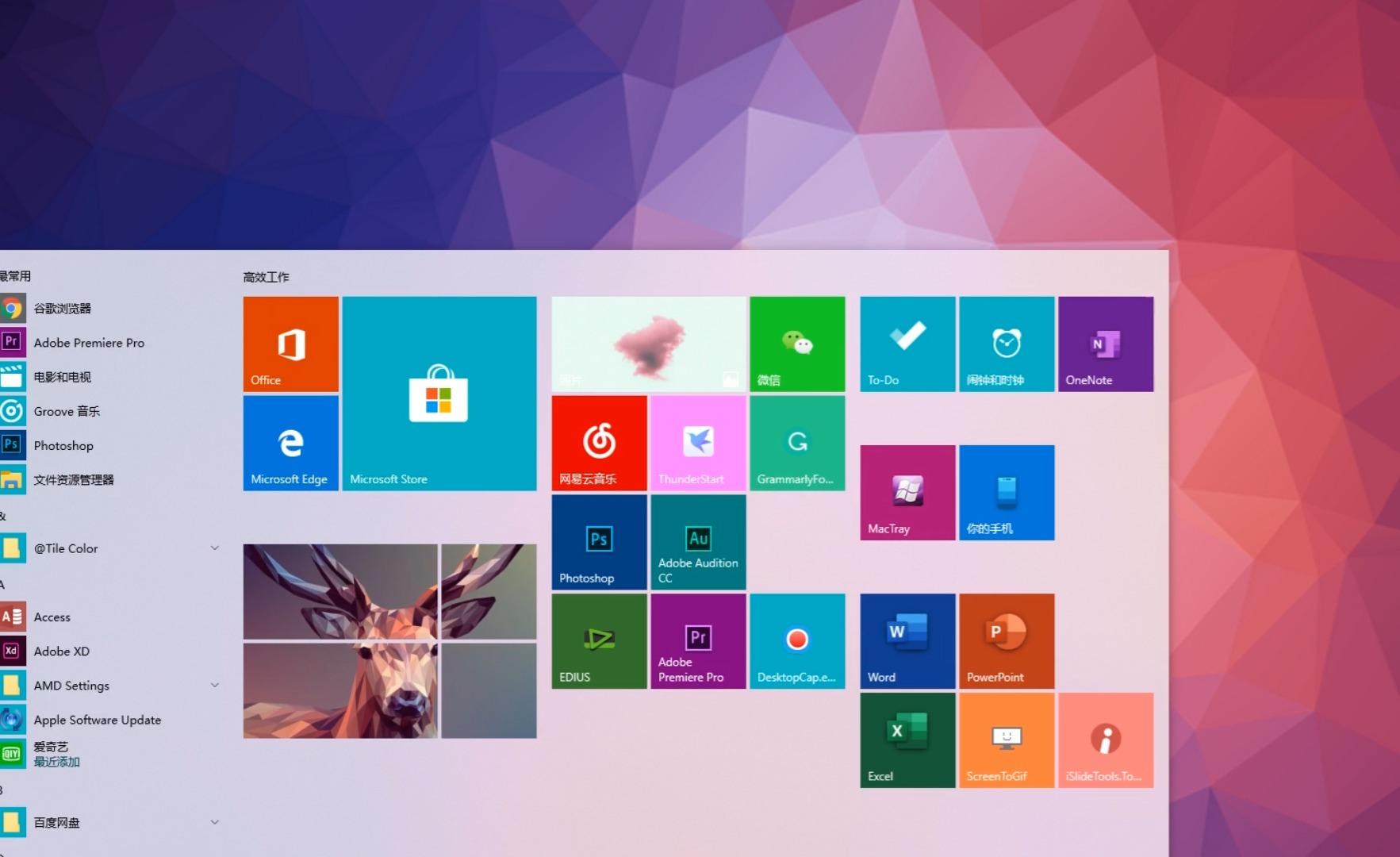Open the Adobe Audition CC tile

coord(697,541)
